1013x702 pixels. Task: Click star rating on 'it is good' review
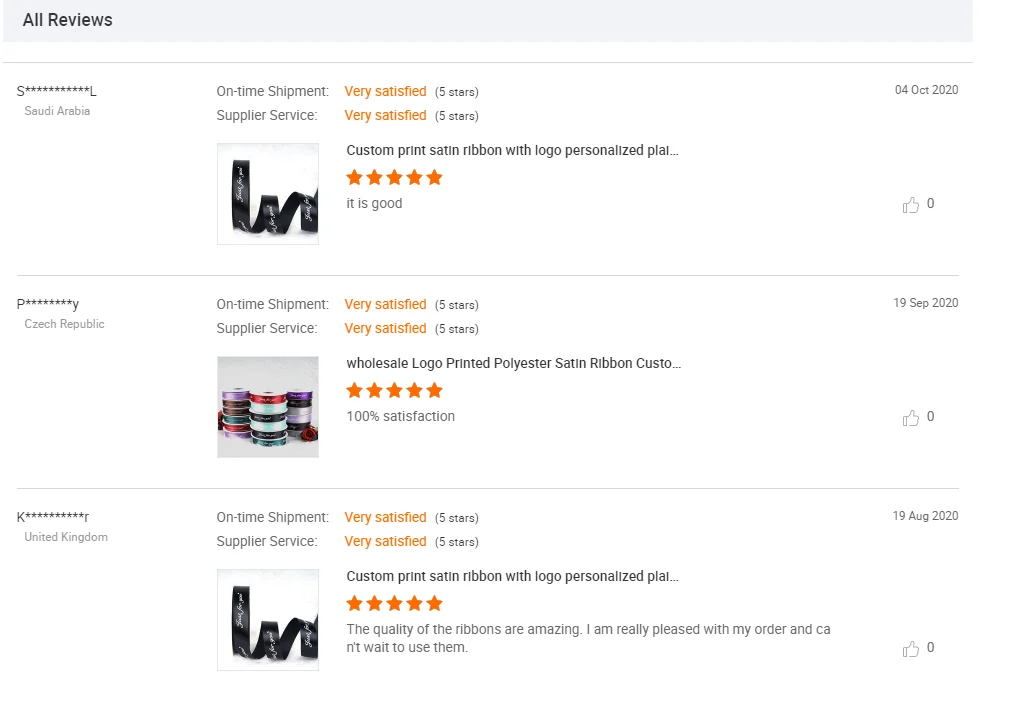[394, 178]
